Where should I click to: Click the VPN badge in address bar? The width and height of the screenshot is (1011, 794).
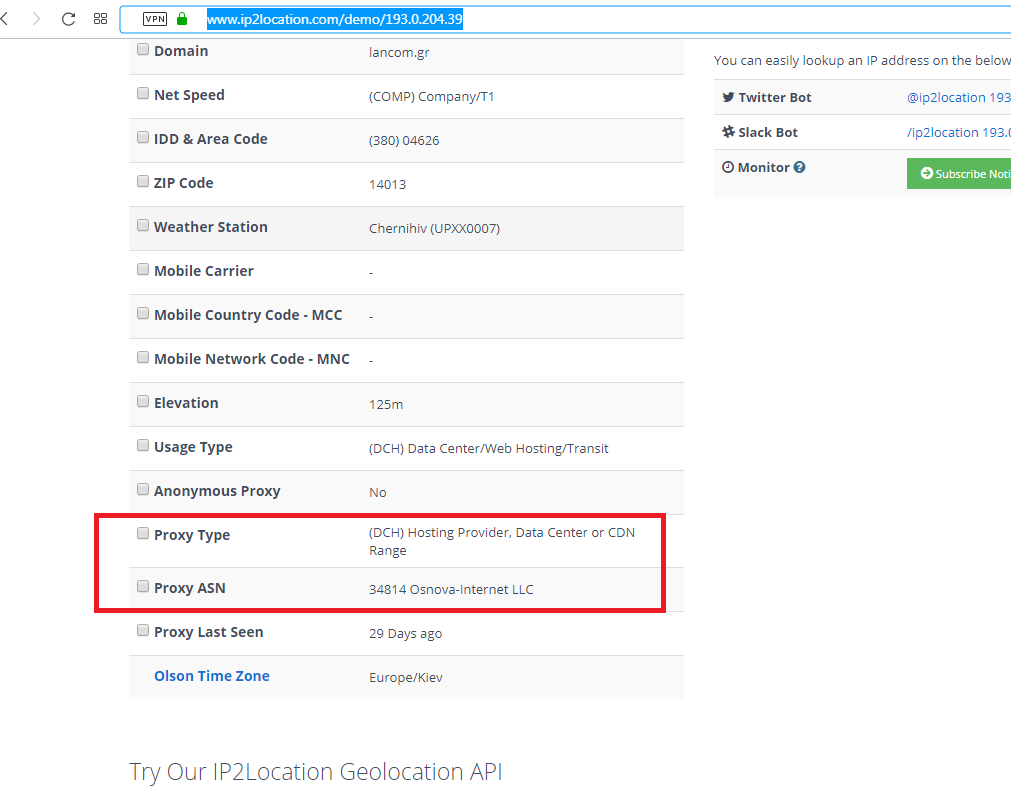(155, 19)
